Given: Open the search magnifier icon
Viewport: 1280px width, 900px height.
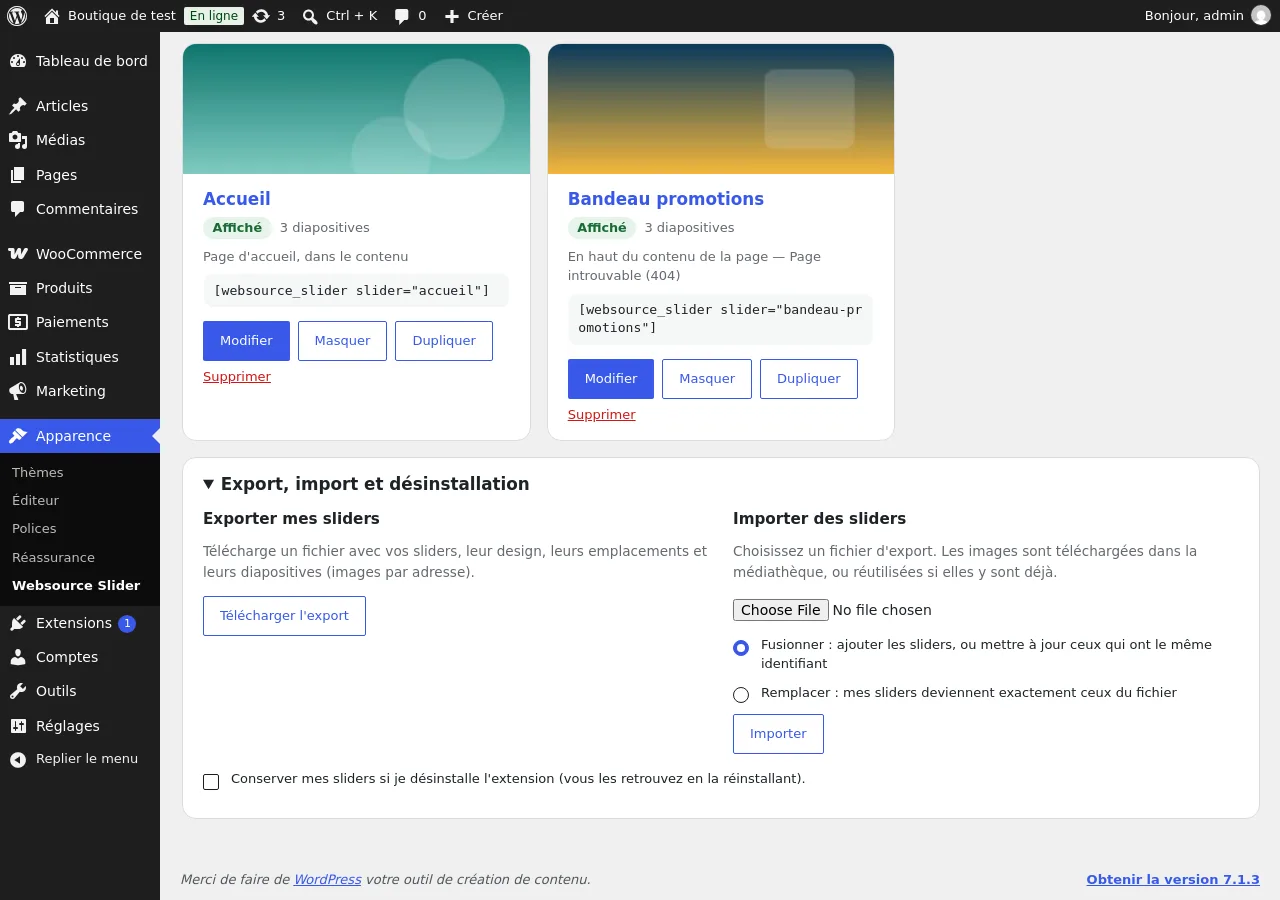Looking at the screenshot, I should point(310,16).
